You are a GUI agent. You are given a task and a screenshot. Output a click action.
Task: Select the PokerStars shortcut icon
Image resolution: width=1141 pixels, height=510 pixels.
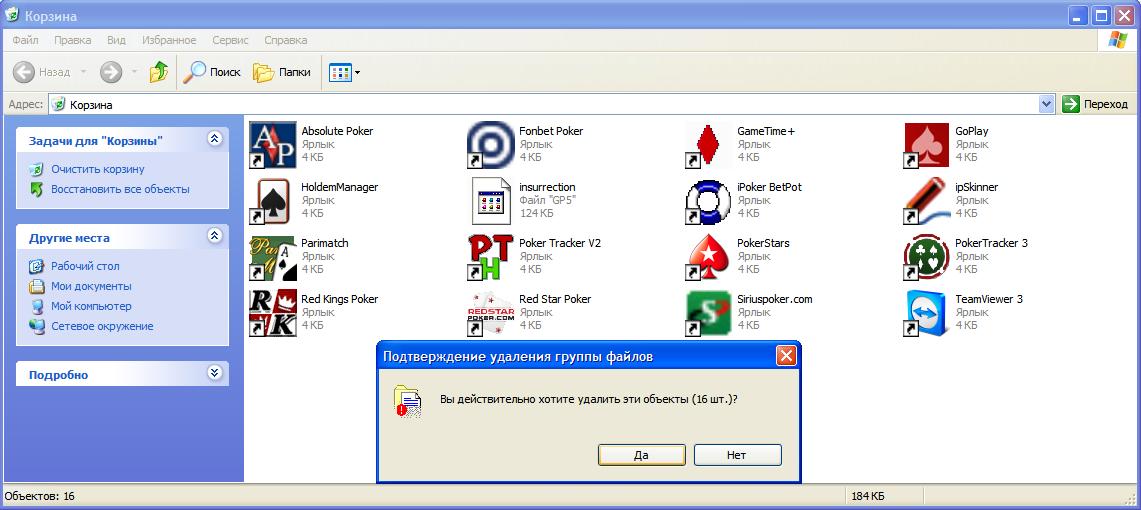(x=708, y=257)
